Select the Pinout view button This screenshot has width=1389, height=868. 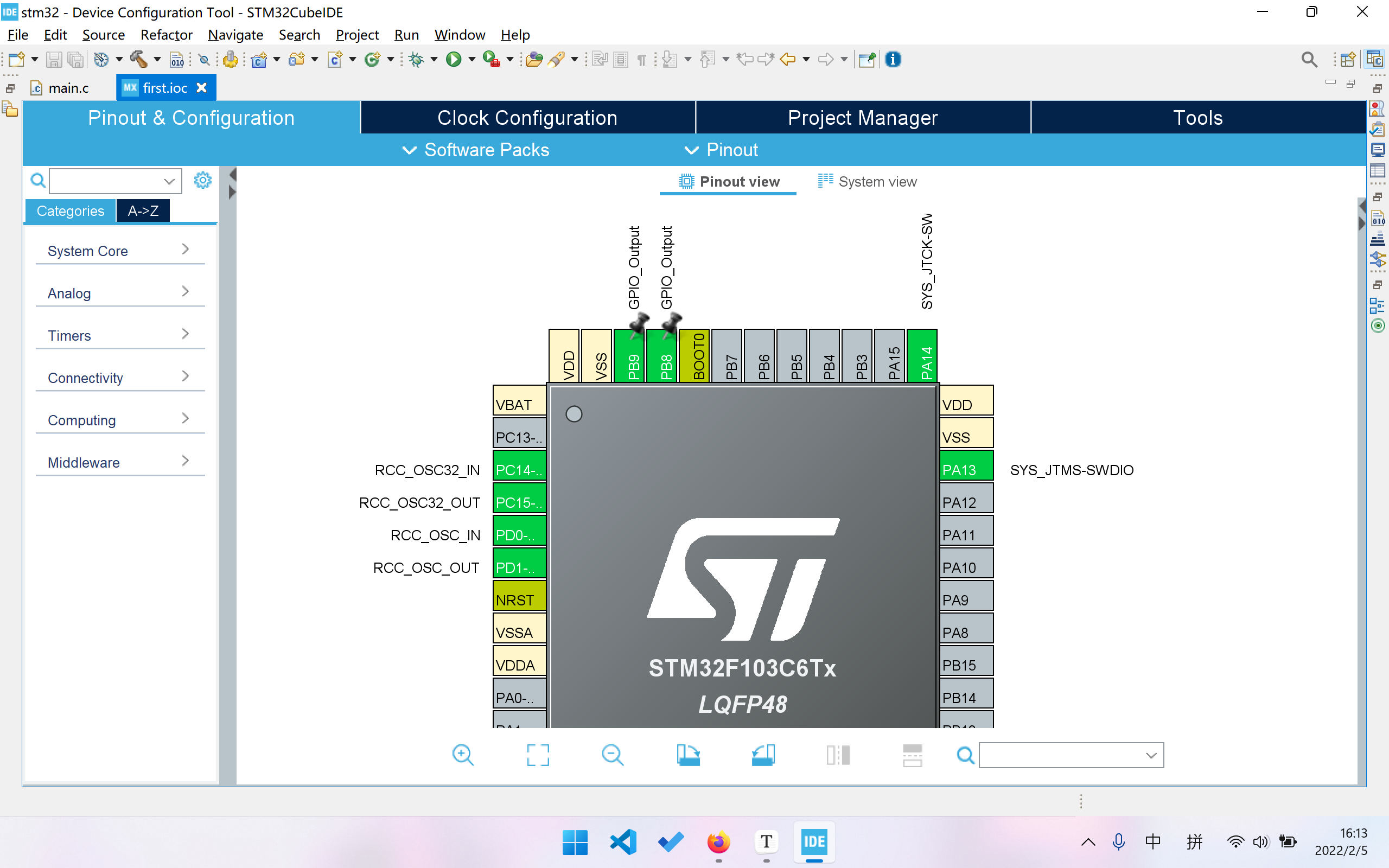coord(729,181)
